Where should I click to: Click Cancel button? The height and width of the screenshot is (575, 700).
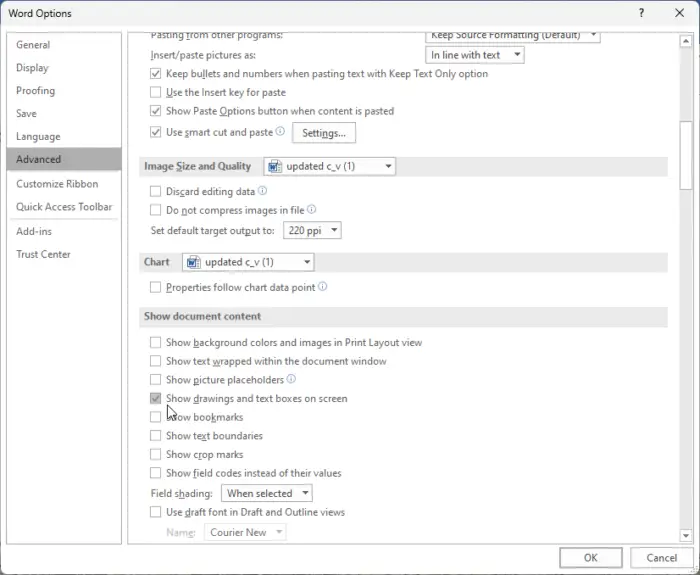(x=661, y=558)
